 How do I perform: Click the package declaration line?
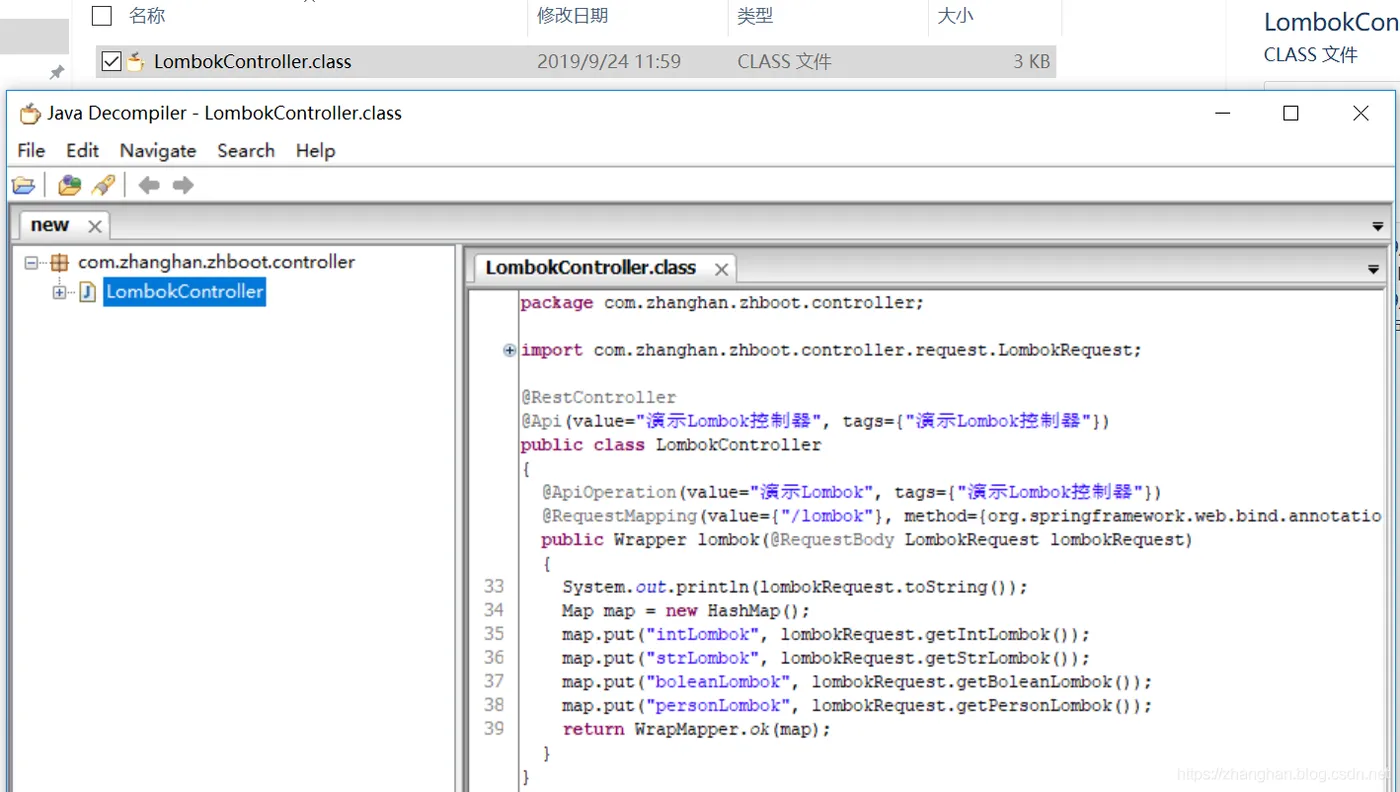[x=722, y=303]
